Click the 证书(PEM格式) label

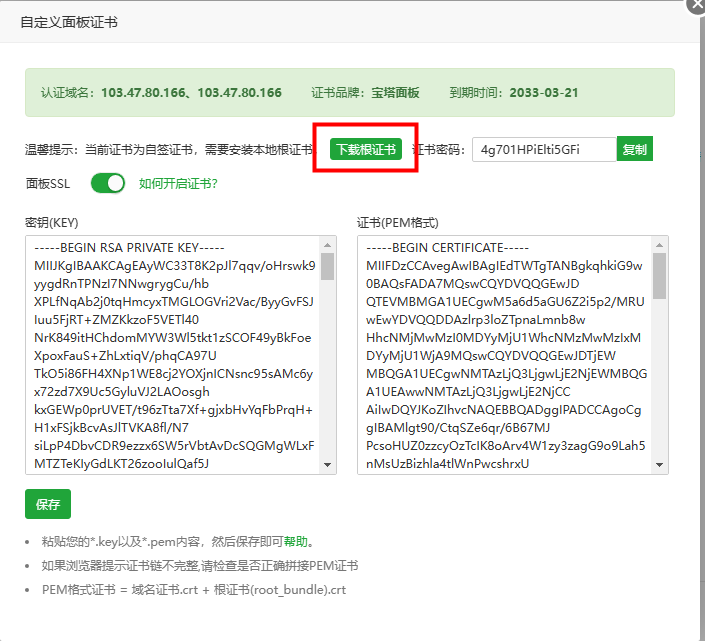(x=397, y=223)
